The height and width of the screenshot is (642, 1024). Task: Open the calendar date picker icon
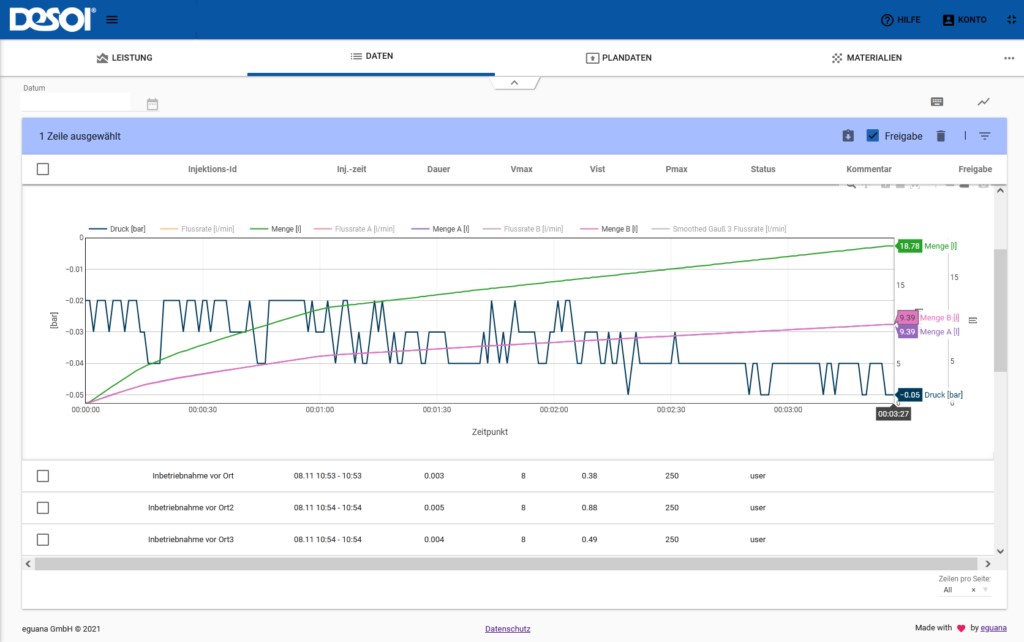152,104
